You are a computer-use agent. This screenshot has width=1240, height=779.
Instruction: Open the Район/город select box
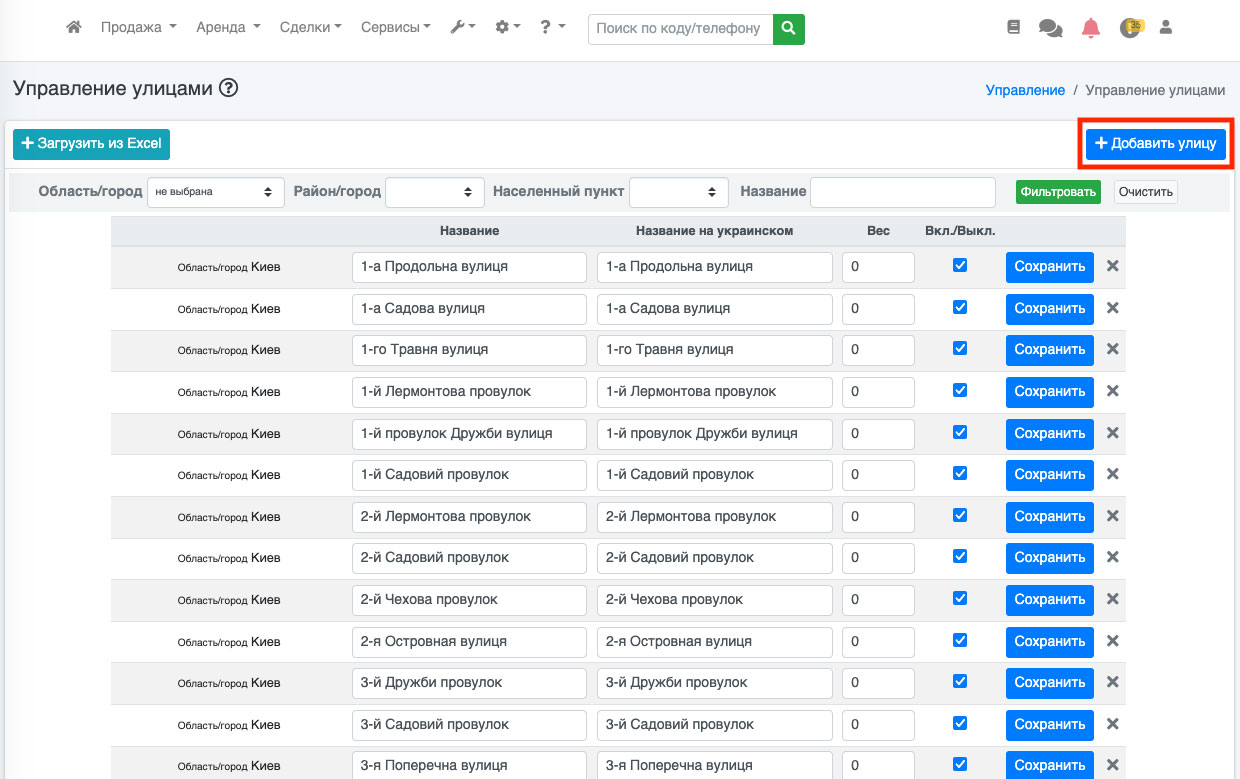click(434, 192)
